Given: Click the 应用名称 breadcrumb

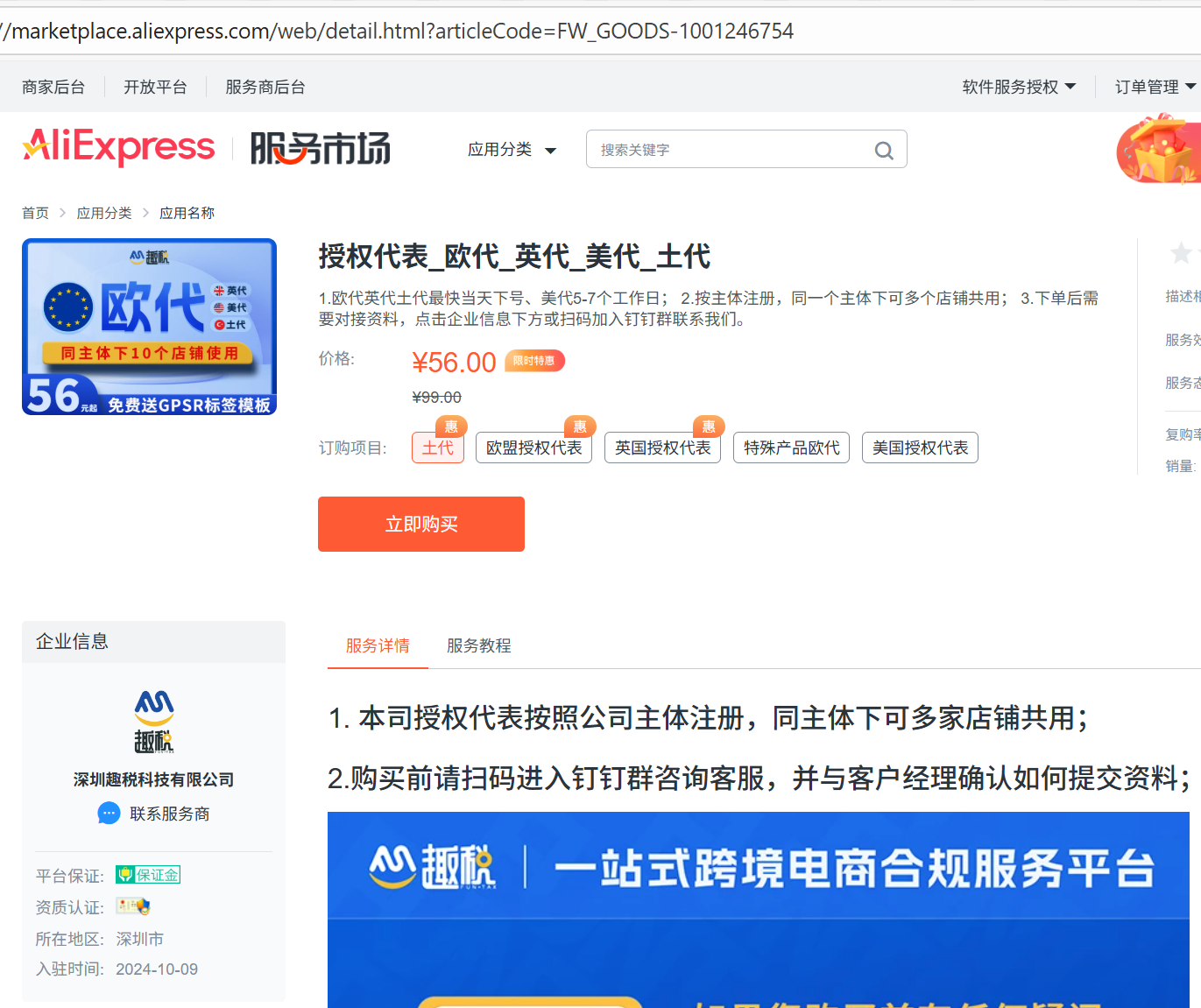Looking at the screenshot, I should tap(187, 213).
